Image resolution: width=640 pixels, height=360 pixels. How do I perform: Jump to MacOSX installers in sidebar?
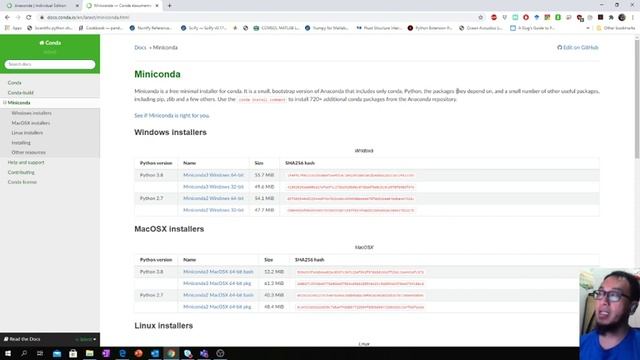[31, 123]
